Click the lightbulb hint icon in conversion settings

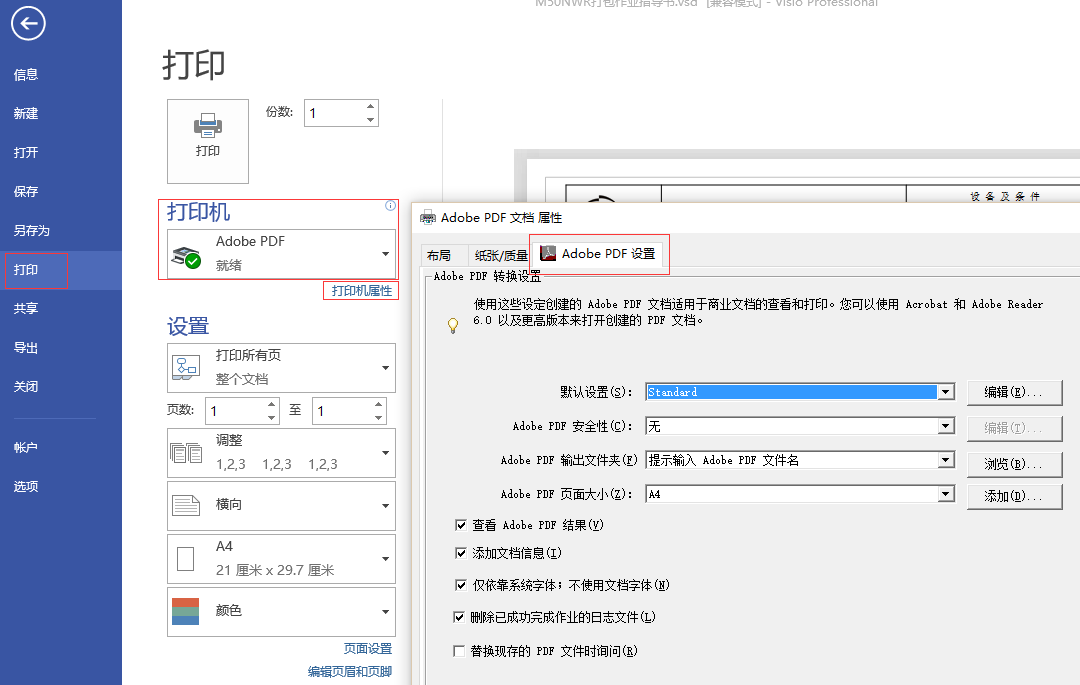point(453,326)
